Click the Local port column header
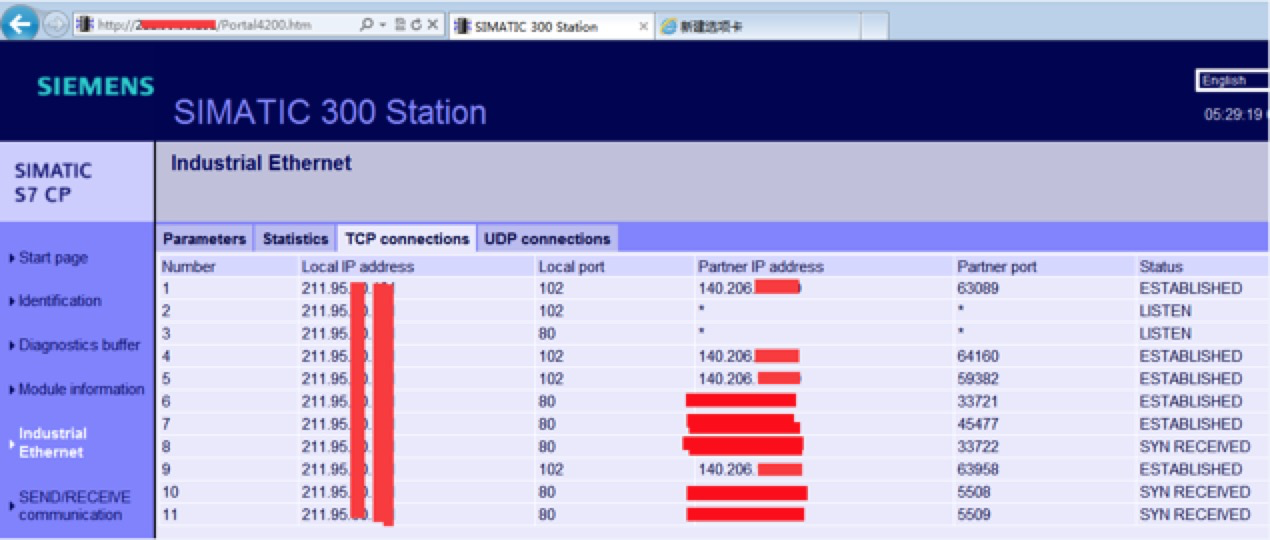 pyautogui.click(x=572, y=267)
